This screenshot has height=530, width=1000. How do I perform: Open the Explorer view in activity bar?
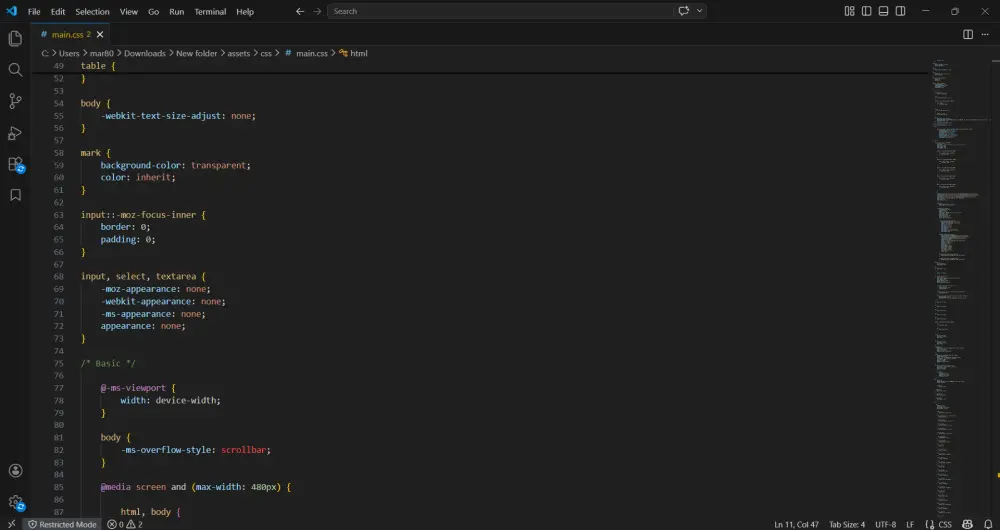point(15,38)
